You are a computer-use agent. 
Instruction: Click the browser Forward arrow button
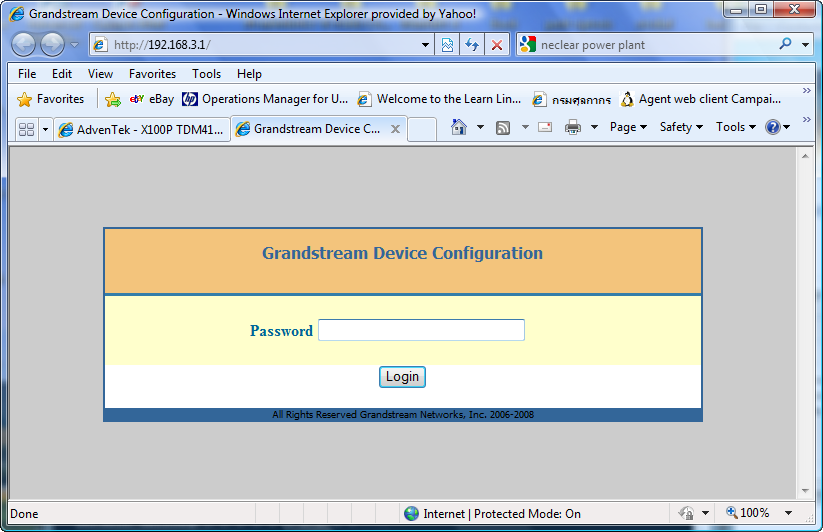click(52, 45)
